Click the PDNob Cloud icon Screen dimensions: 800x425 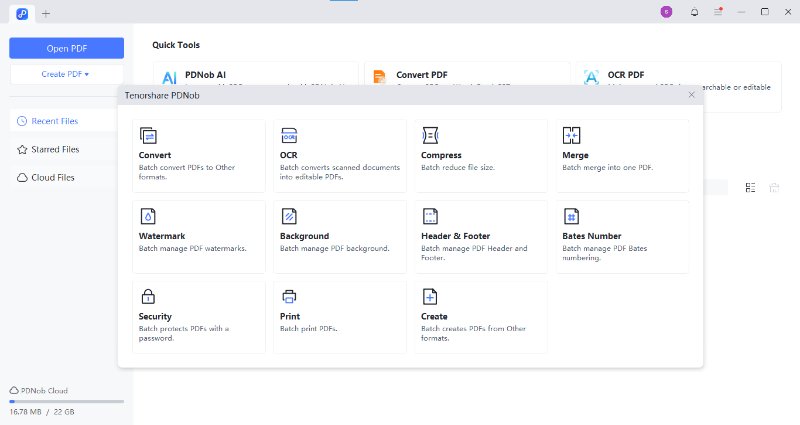tap(14, 391)
